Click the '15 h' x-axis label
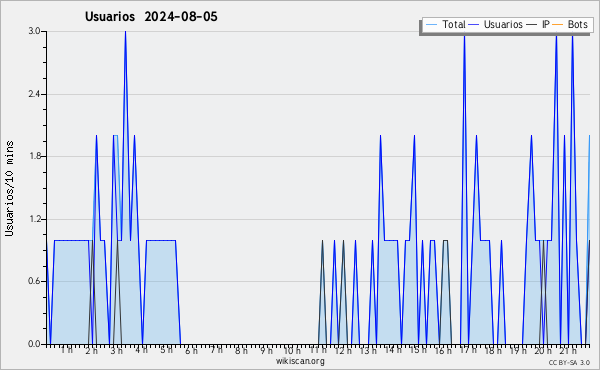Image resolution: width=600 pixels, height=370 pixels. 418,350
